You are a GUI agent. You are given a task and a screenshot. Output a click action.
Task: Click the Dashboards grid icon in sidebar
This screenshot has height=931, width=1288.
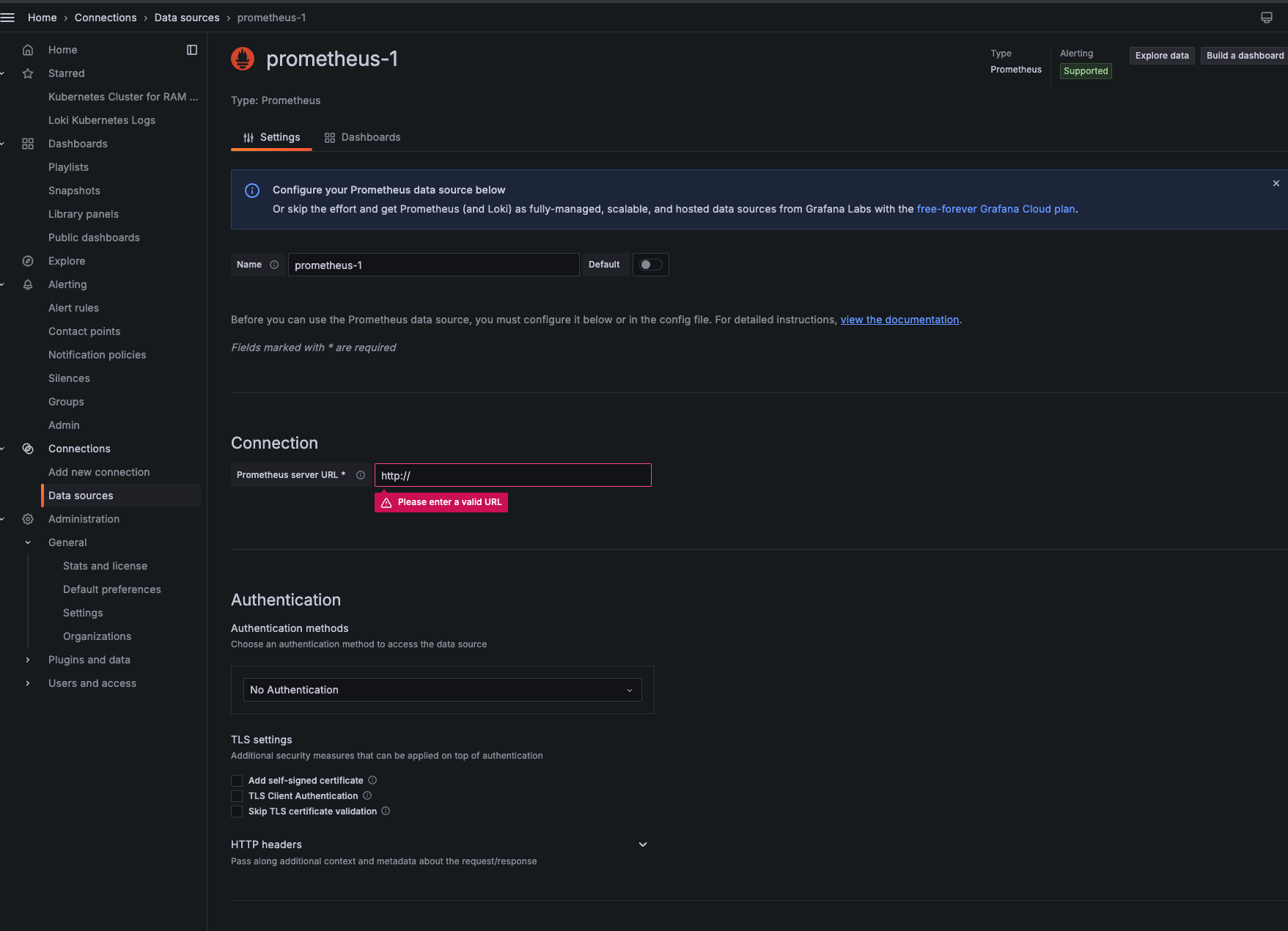pyautogui.click(x=28, y=144)
